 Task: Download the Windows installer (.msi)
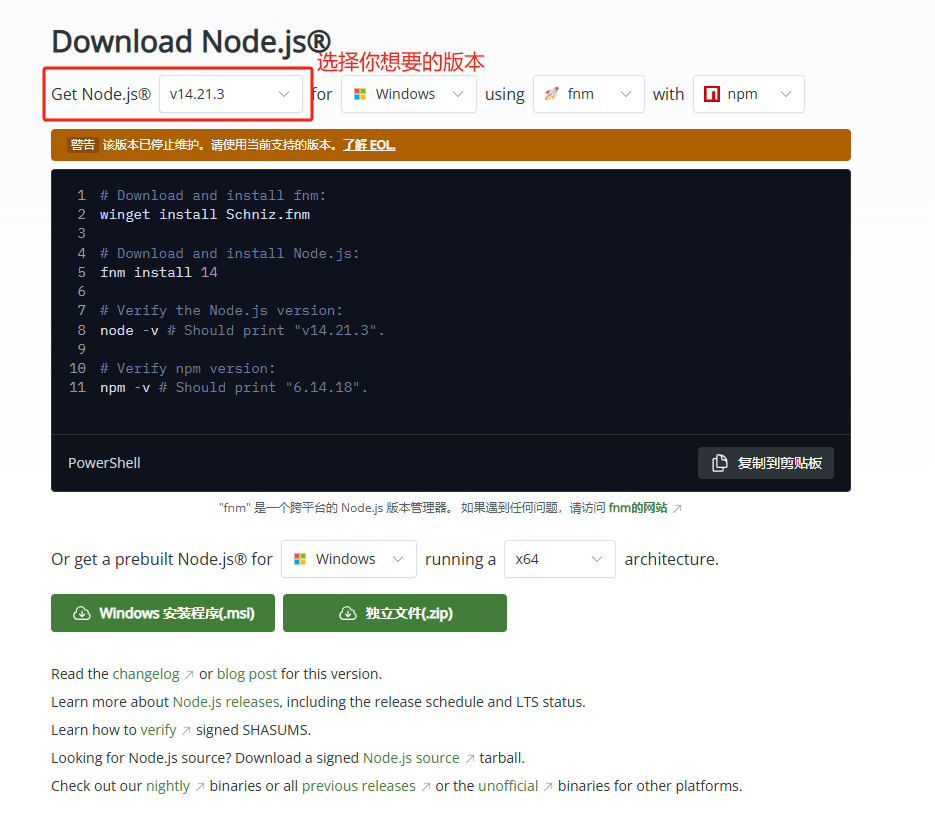point(163,613)
